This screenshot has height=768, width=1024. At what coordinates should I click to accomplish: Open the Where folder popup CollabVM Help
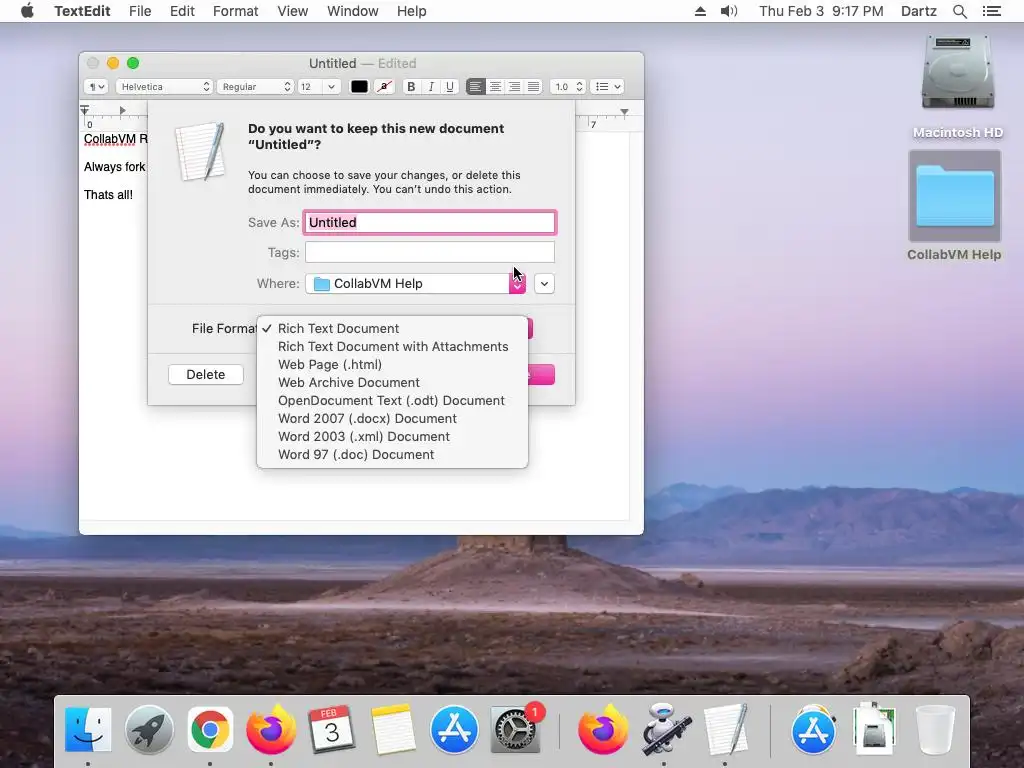click(415, 283)
